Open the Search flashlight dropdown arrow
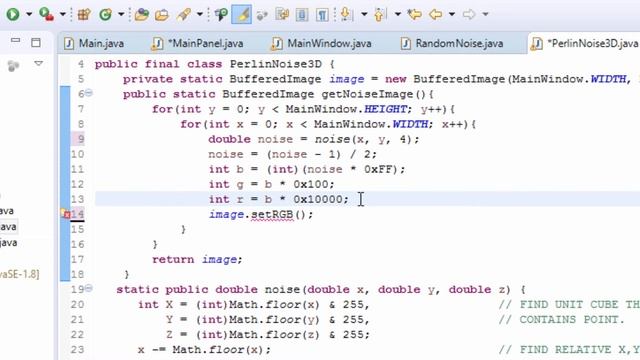The width and height of the screenshot is (640, 360). pyautogui.click(x=200, y=15)
